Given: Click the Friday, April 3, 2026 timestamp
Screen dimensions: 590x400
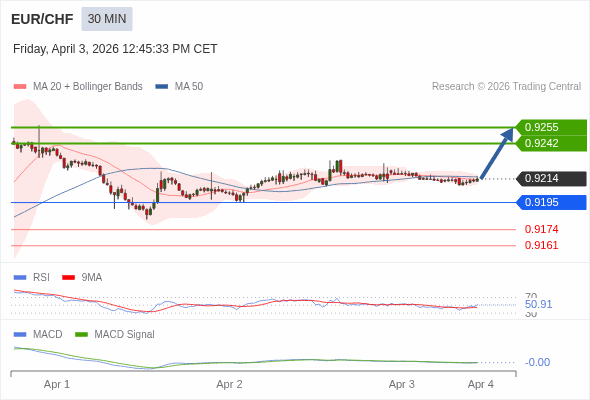Looking at the screenshot, I should click(115, 49).
